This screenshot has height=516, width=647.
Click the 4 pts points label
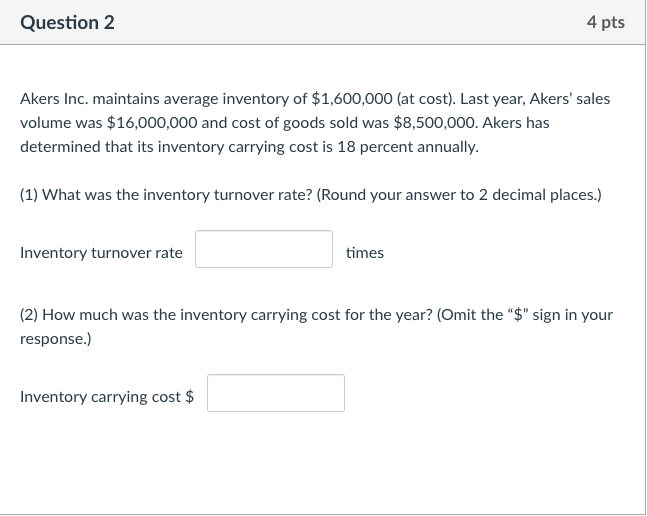pos(606,22)
